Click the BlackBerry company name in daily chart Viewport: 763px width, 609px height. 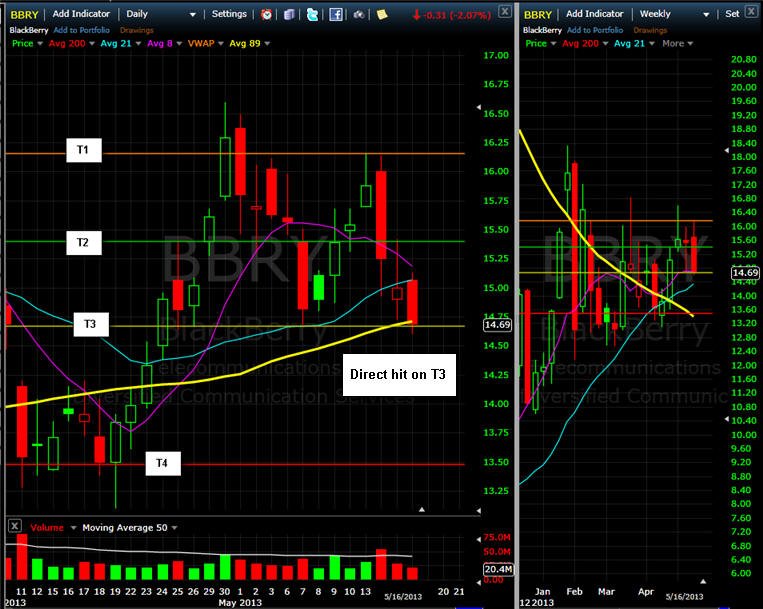pos(29,30)
